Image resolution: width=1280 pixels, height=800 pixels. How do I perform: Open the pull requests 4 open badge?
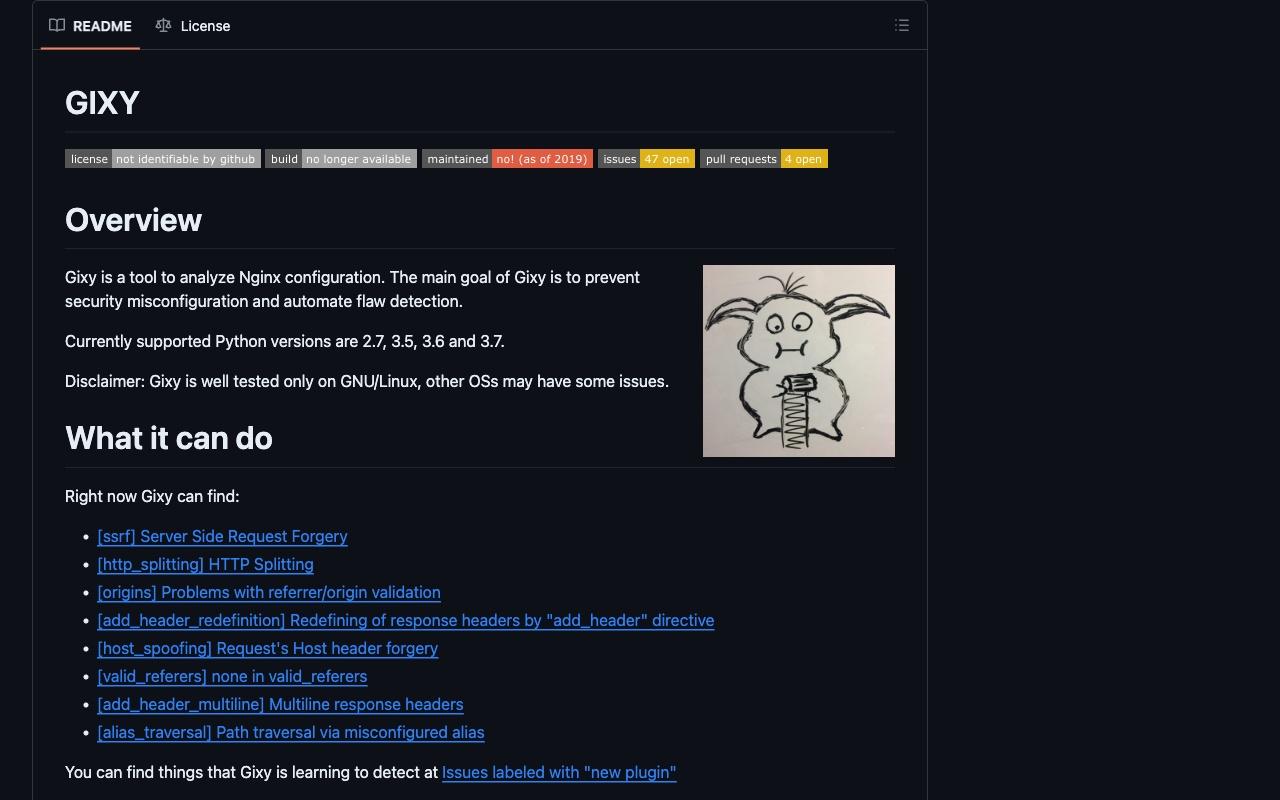pyautogui.click(x=764, y=159)
